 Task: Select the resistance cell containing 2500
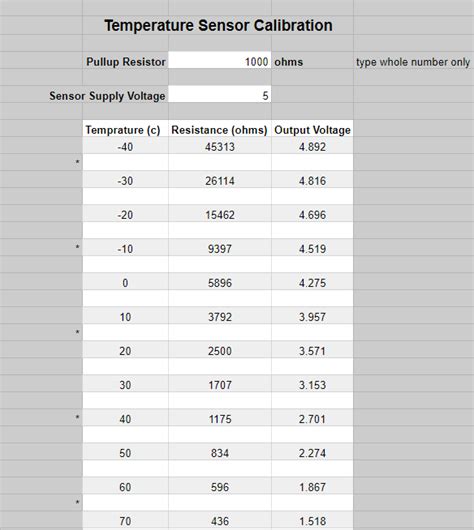(x=219, y=350)
